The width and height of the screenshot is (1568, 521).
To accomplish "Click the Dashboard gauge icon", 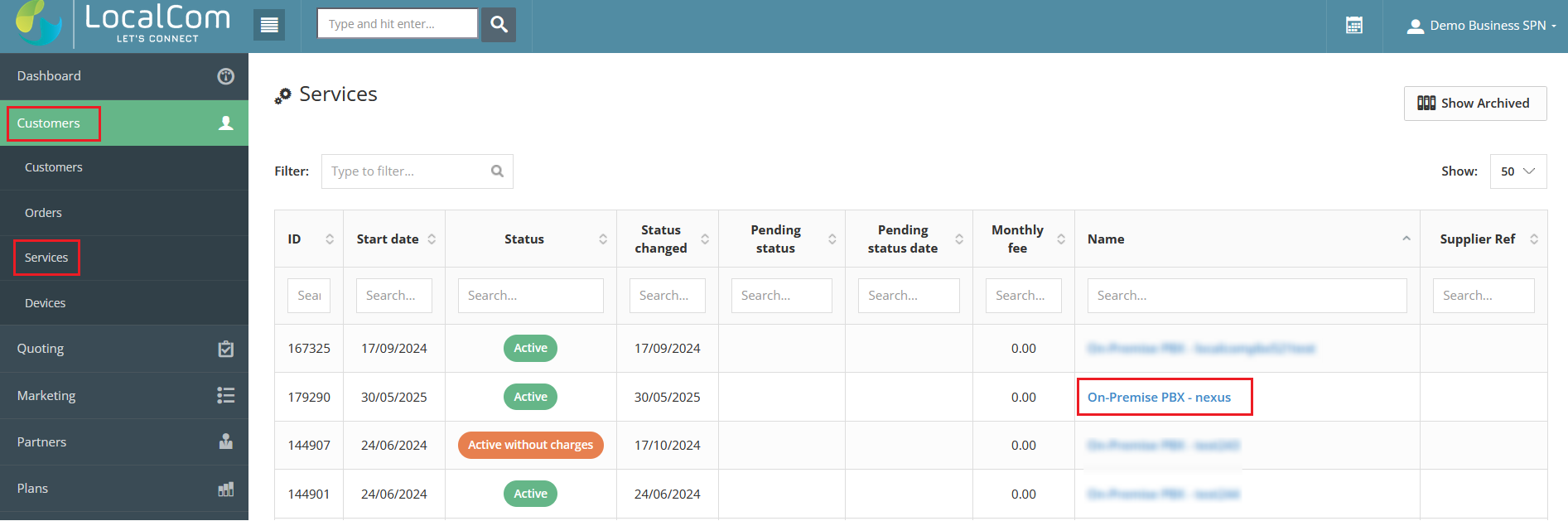I will [225, 76].
